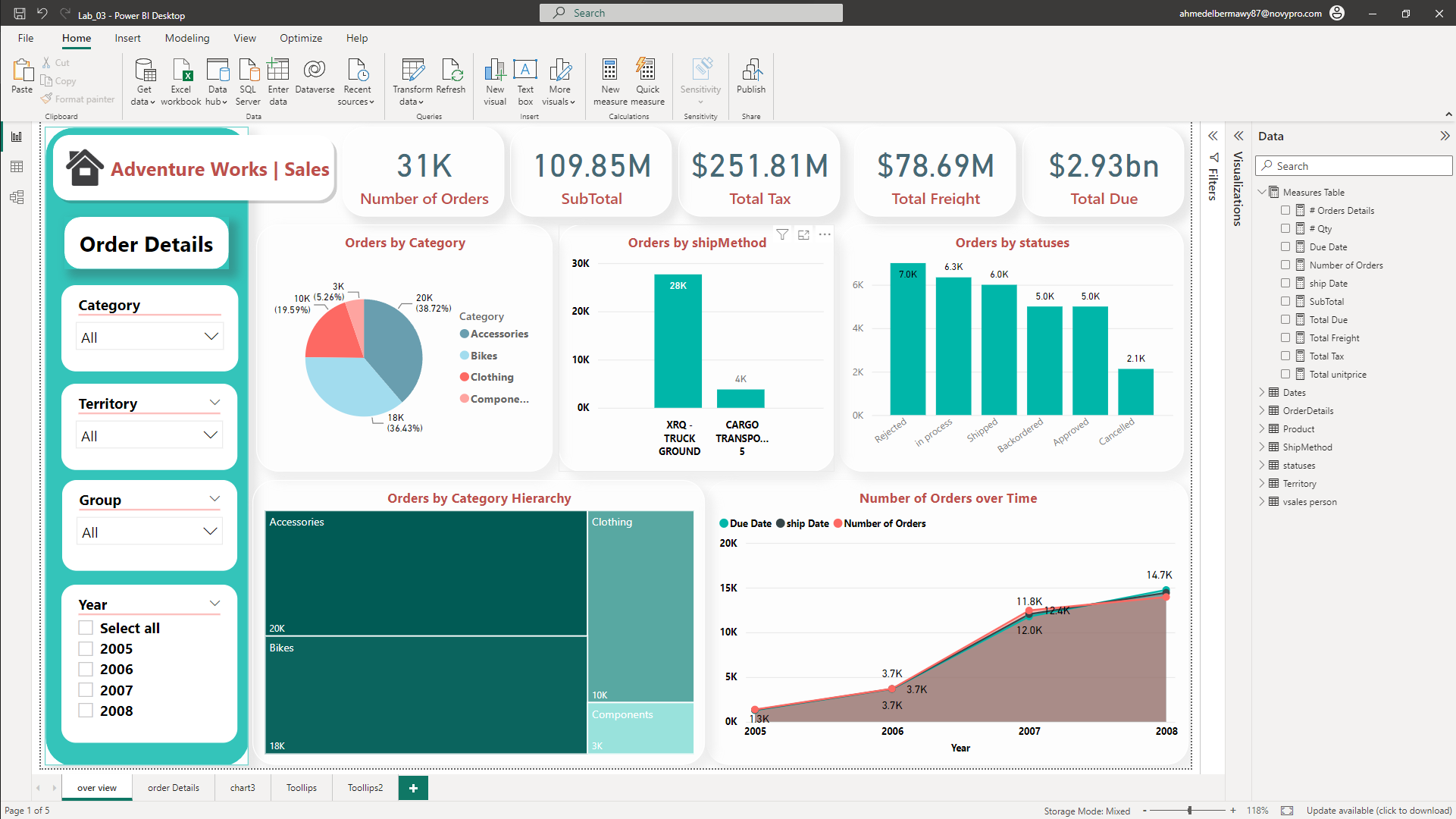
Task: Click the Transform data icon
Action: click(412, 71)
